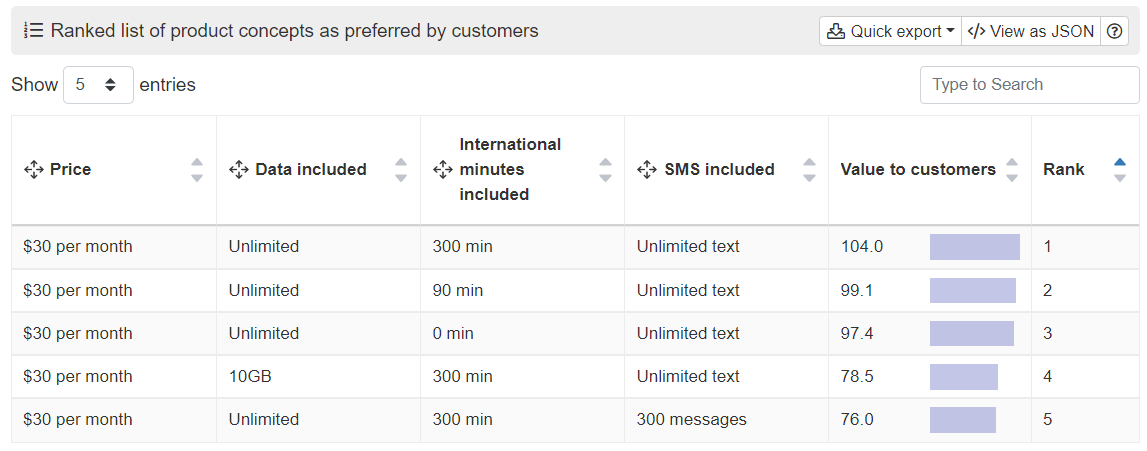Toggle sorting on SMS included column
1147x451 pixels.
pyautogui.click(x=809, y=170)
